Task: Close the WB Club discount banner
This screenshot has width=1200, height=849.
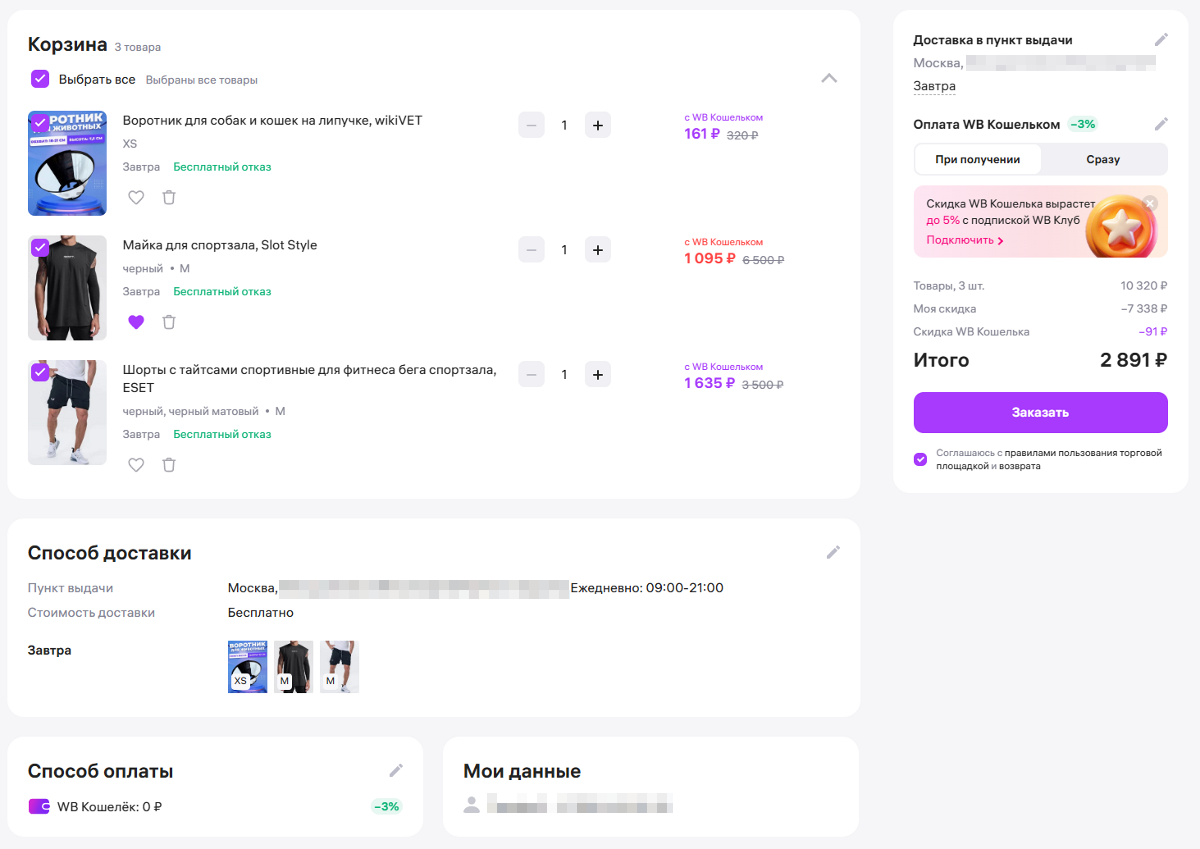Action: (1149, 203)
